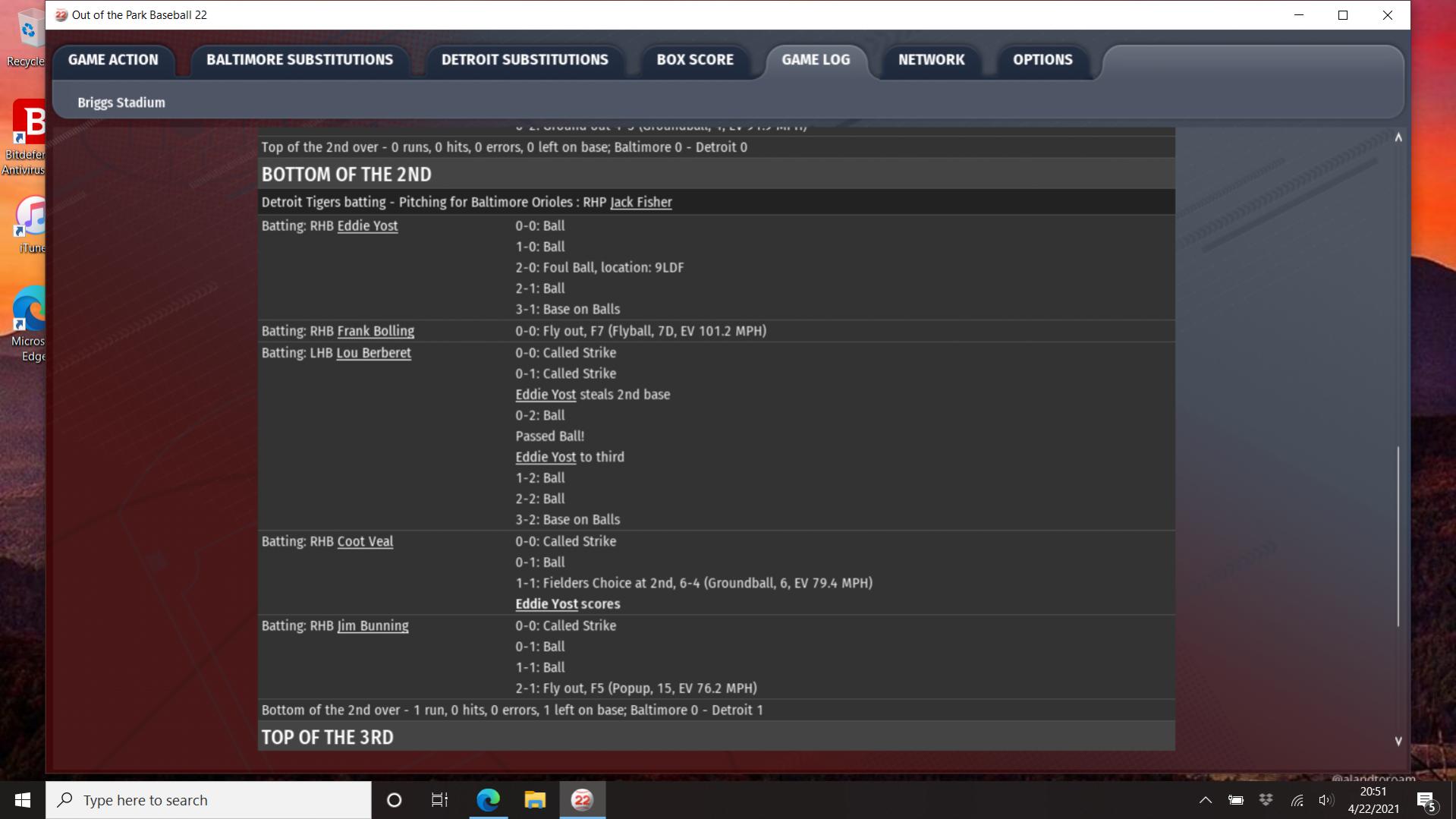This screenshot has height=819, width=1456.
Task: Go to the Options tab
Action: pos(1042,60)
